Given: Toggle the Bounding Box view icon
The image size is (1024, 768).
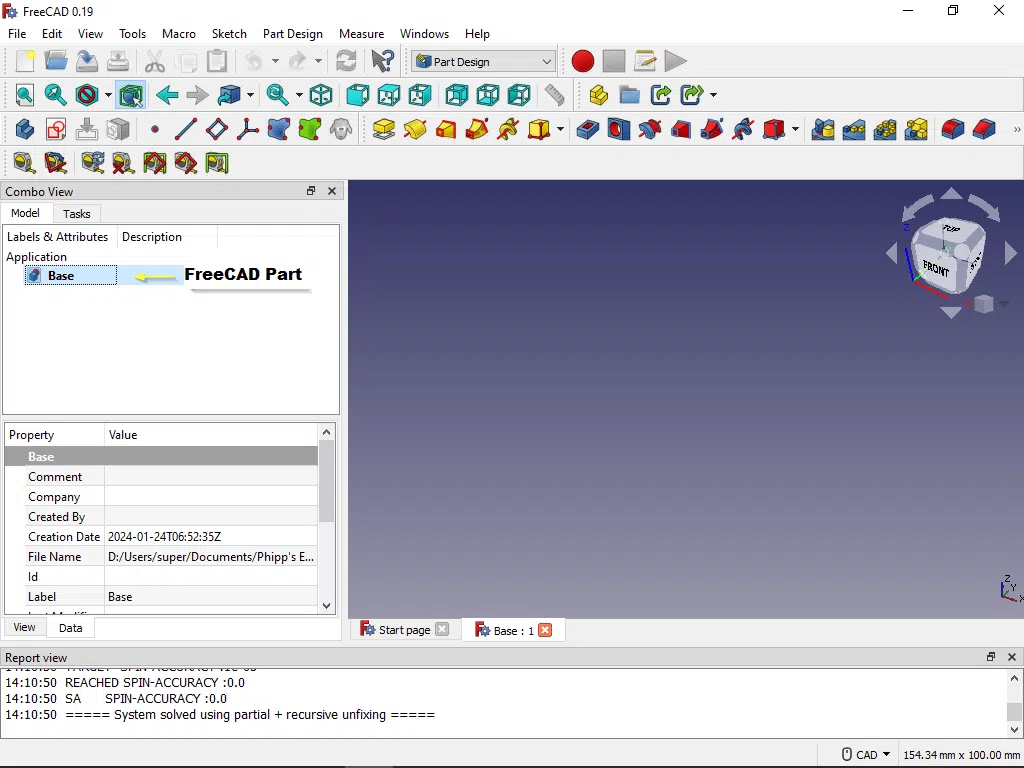Looking at the screenshot, I should [131, 95].
